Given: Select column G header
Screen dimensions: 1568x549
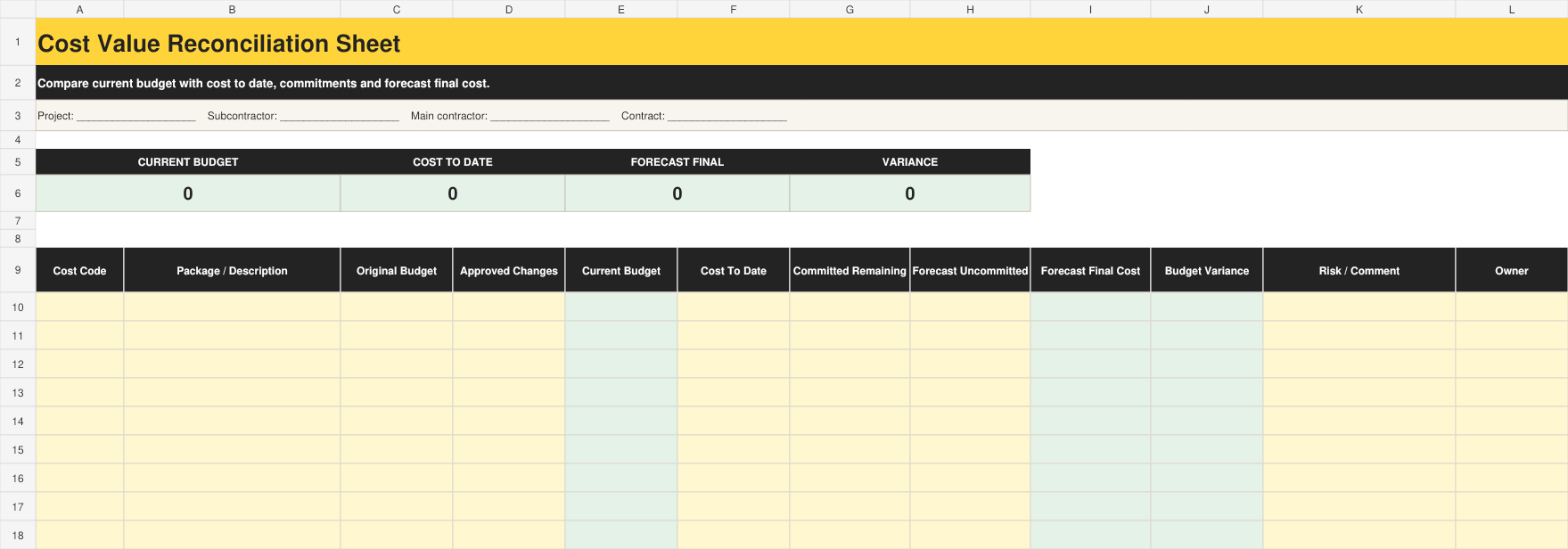Looking at the screenshot, I should (x=850, y=9).
